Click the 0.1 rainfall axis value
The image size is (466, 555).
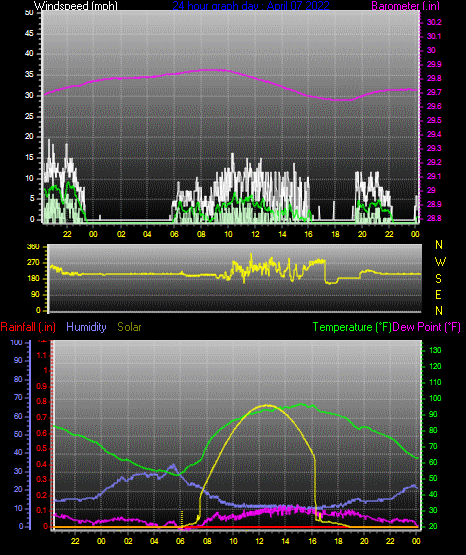tap(42, 510)
